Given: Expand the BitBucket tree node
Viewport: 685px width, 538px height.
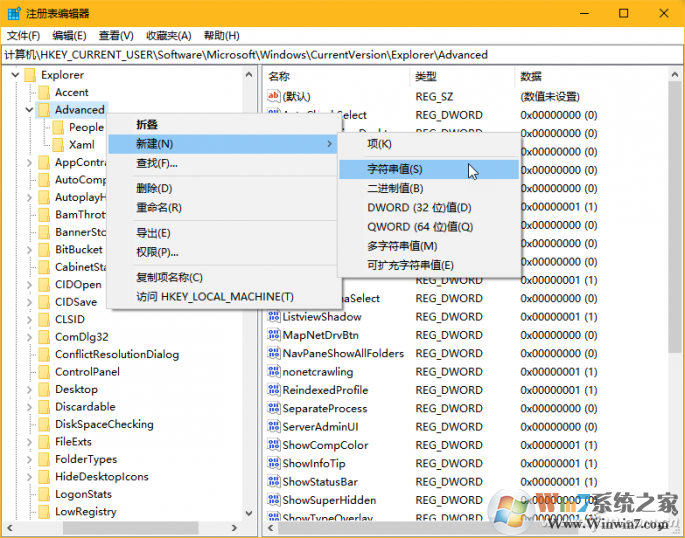Looking at the screenshot, I should [29, 250].
